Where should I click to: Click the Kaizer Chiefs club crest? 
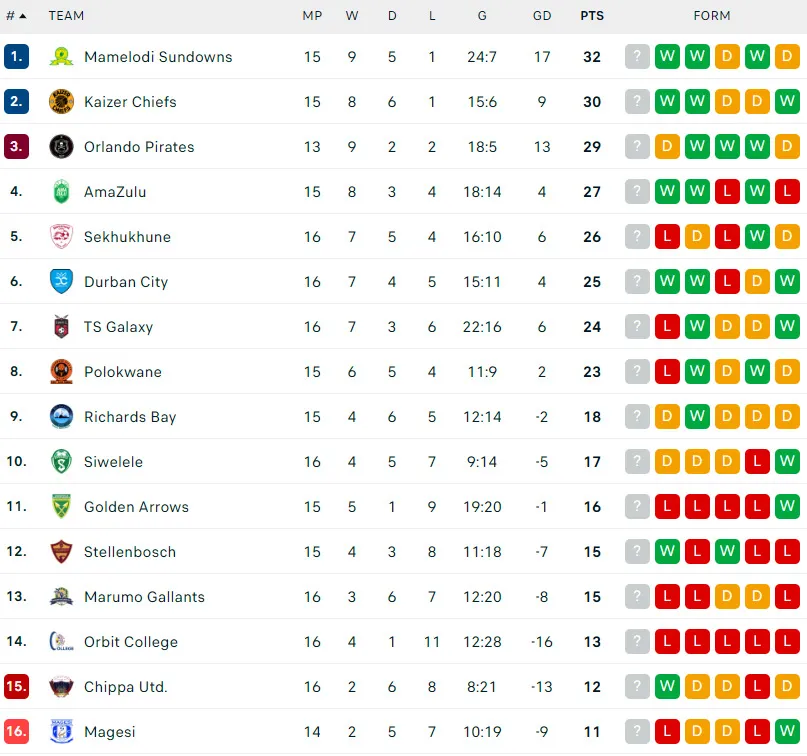[61, 102]
